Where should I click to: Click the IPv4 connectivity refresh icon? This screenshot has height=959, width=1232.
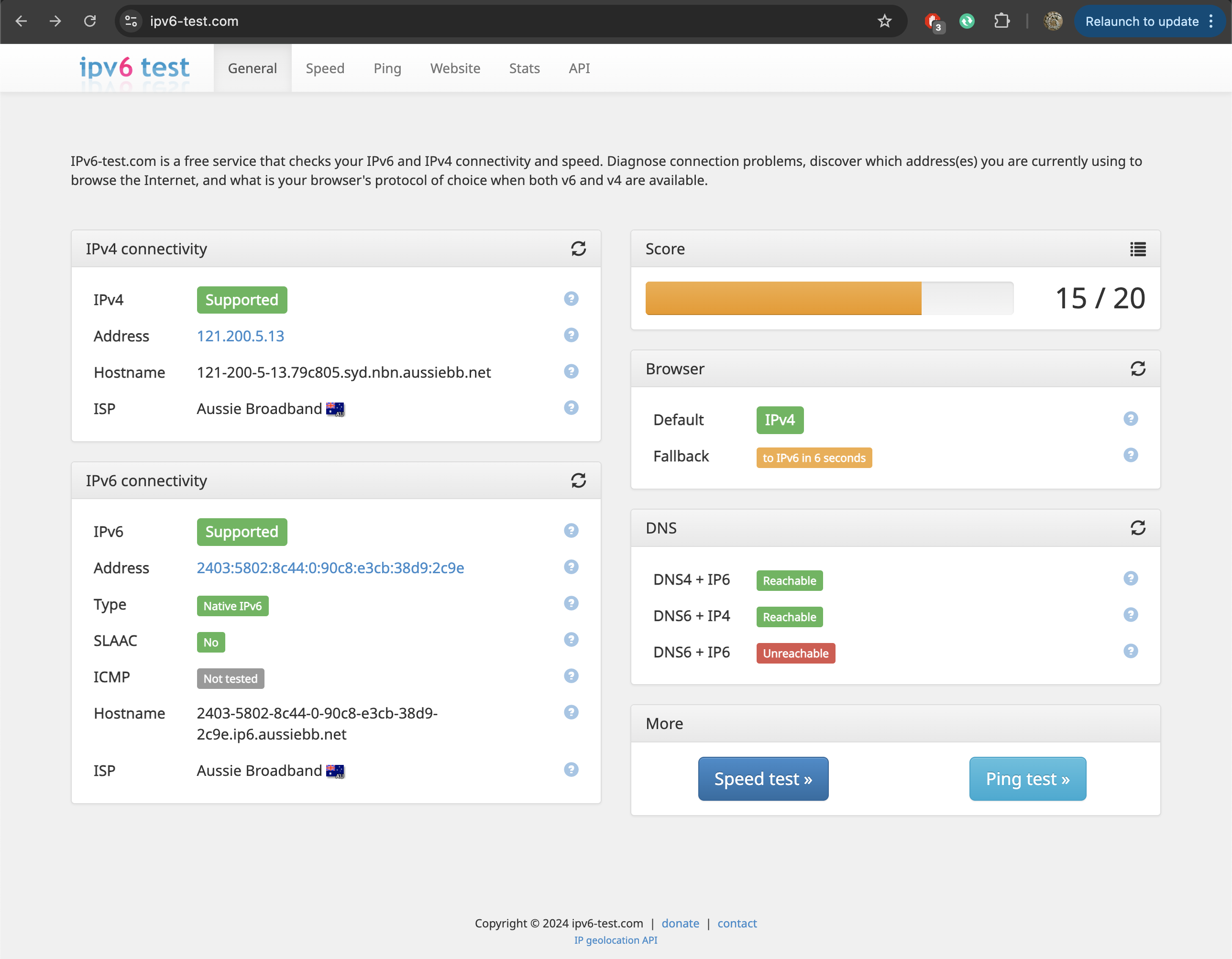pyautogui.click(x=578, y=247)
